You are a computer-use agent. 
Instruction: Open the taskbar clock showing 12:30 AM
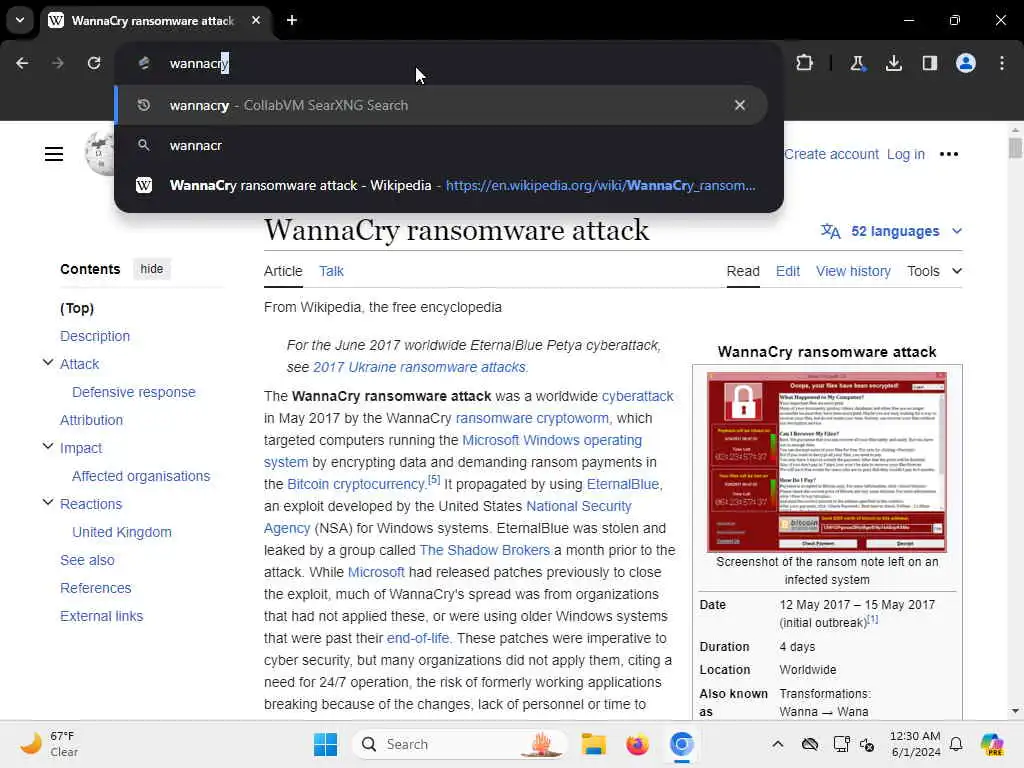[916, 744]
